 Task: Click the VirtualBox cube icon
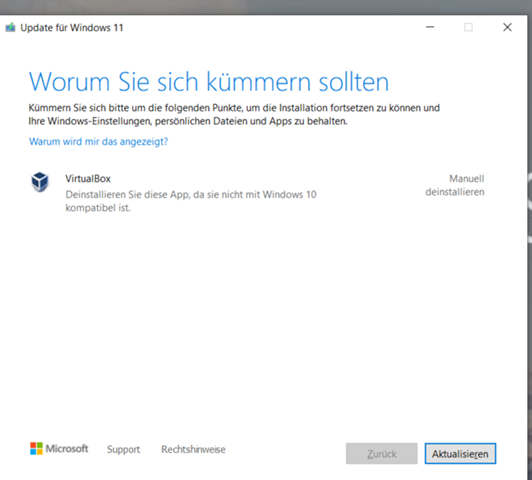[x=40, y=182]
